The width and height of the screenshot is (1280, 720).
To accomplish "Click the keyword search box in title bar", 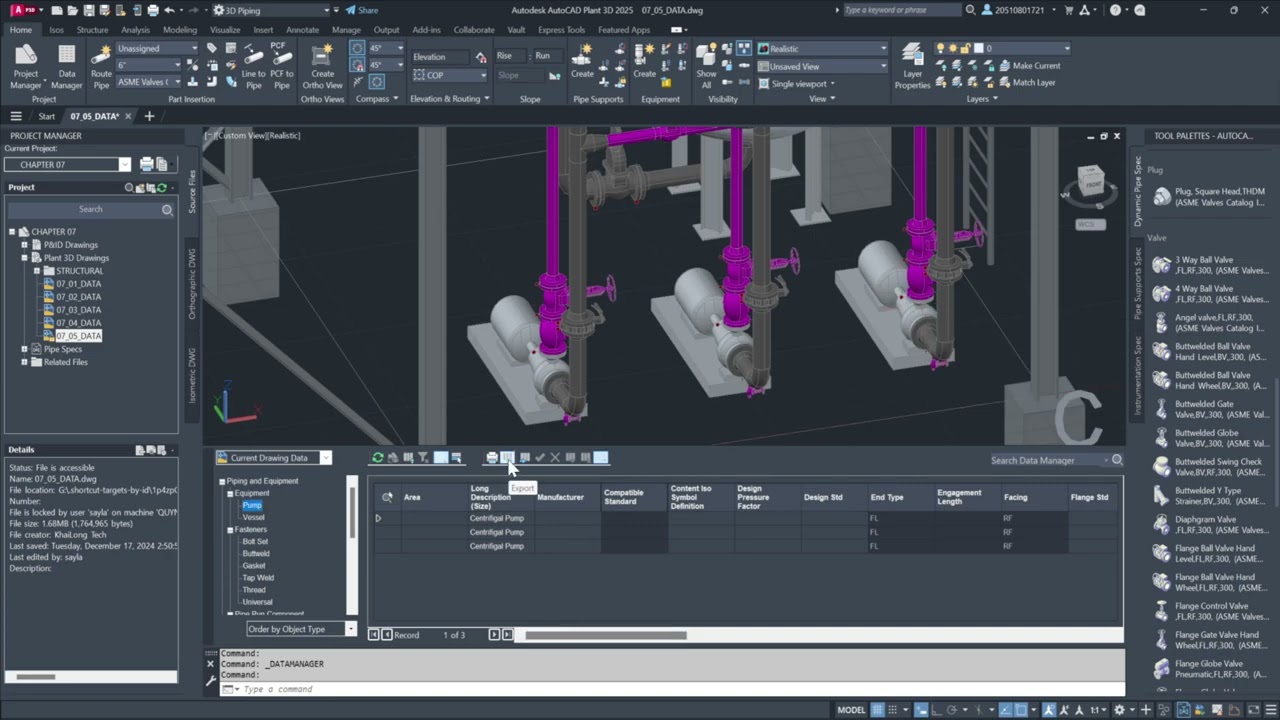I will (900, 10).
